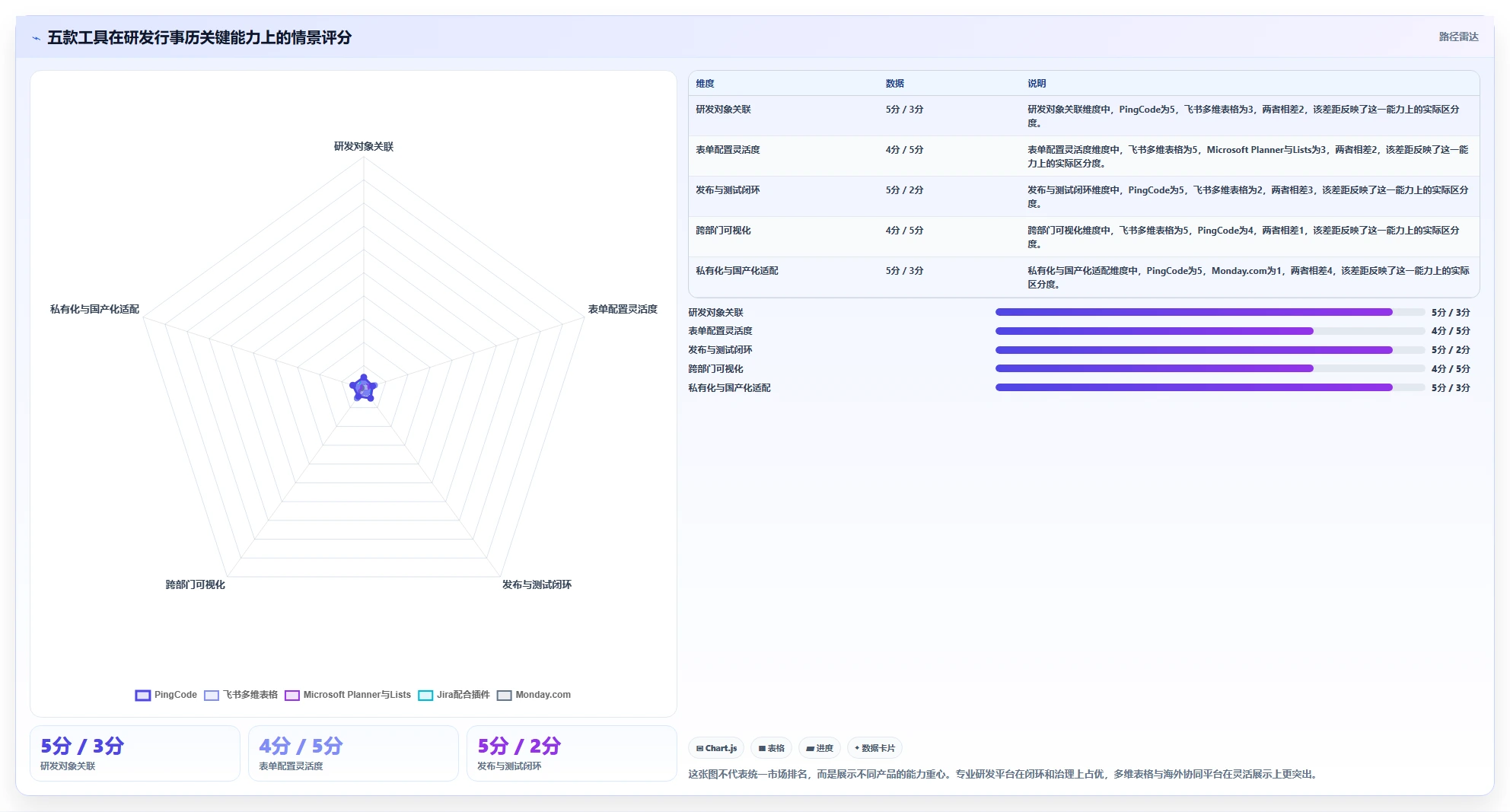The width and height of the screenshot is (1510, 812).
Task: Toggle the 飞书多维表格 legend swatch
Action: (212, 695)
